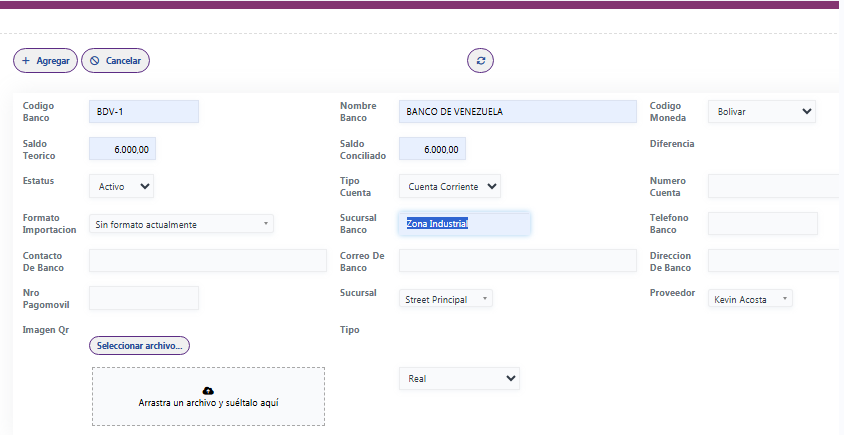Image resolution: width=844 pixels, height=435 pixels.
Task: Focus the Nombre Banco text field
Action: (517, 112)
